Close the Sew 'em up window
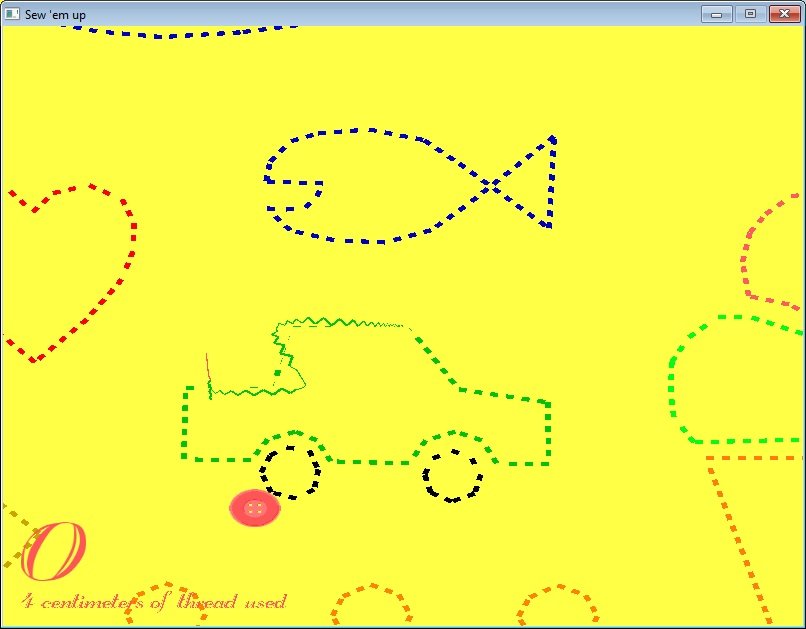Image resolution: width=806 pixels, height=629 pixels. tap(784, 14)
